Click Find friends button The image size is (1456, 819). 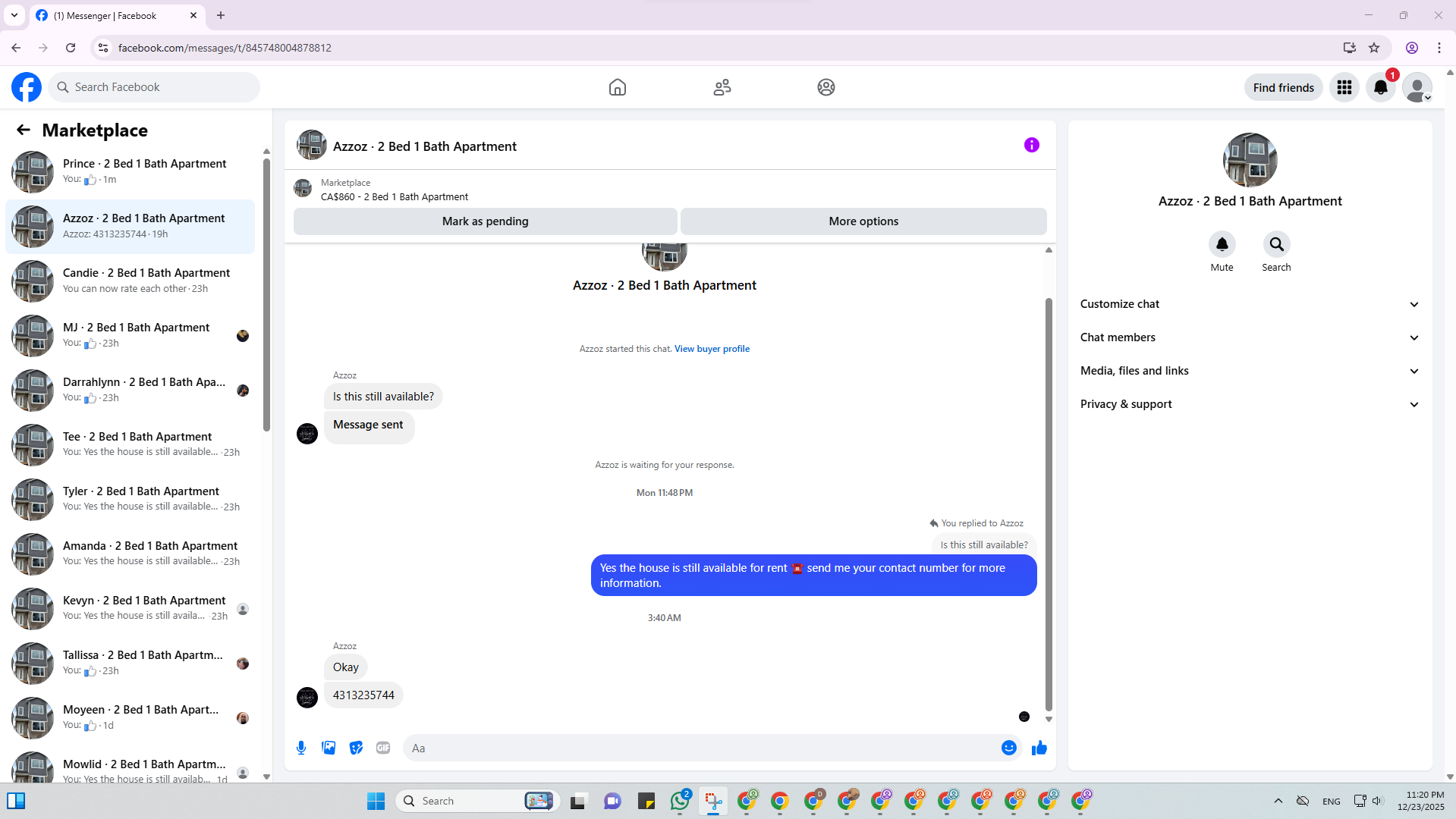click(x=1284, y=87)
